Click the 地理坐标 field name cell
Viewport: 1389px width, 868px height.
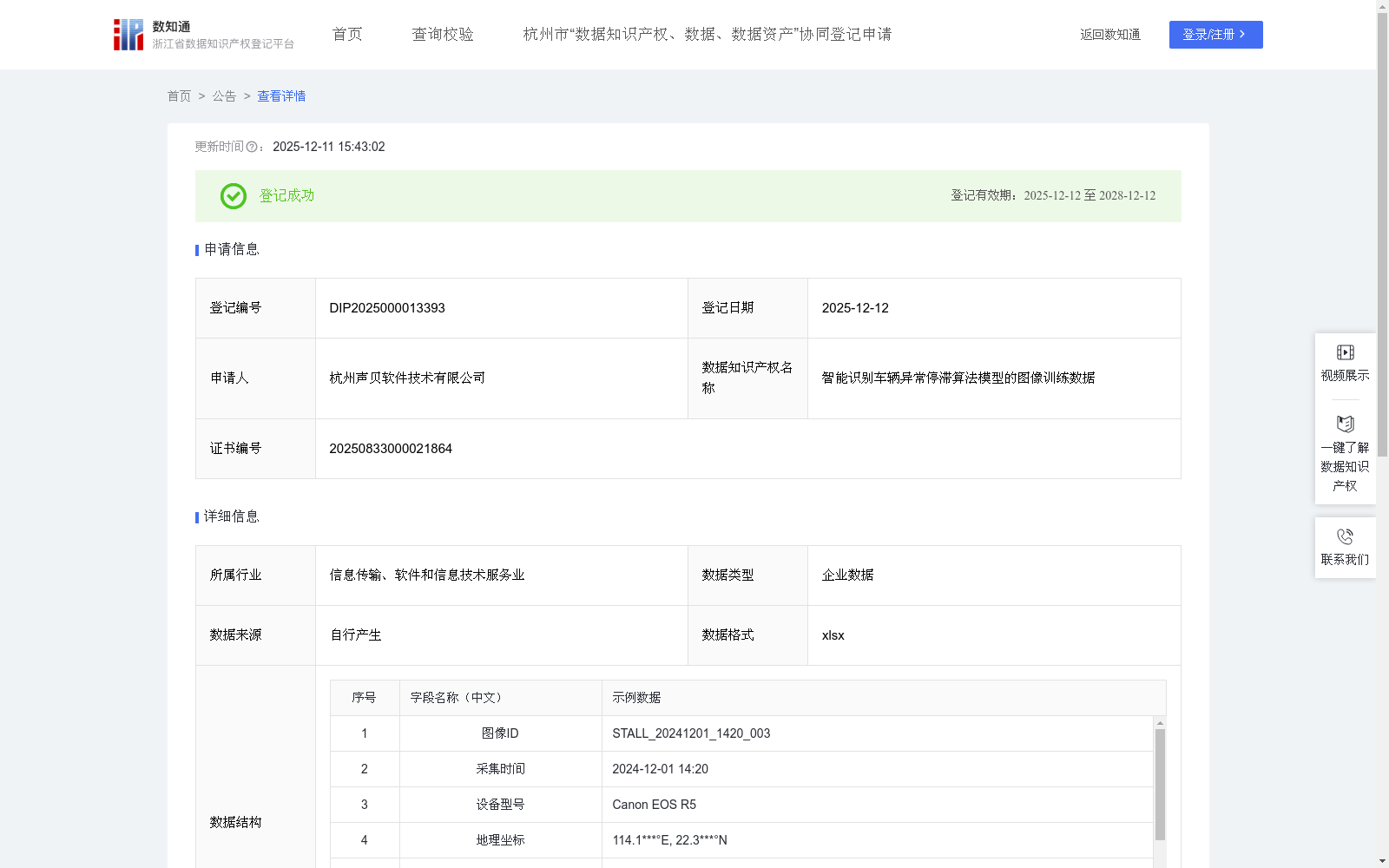point(500,840)
